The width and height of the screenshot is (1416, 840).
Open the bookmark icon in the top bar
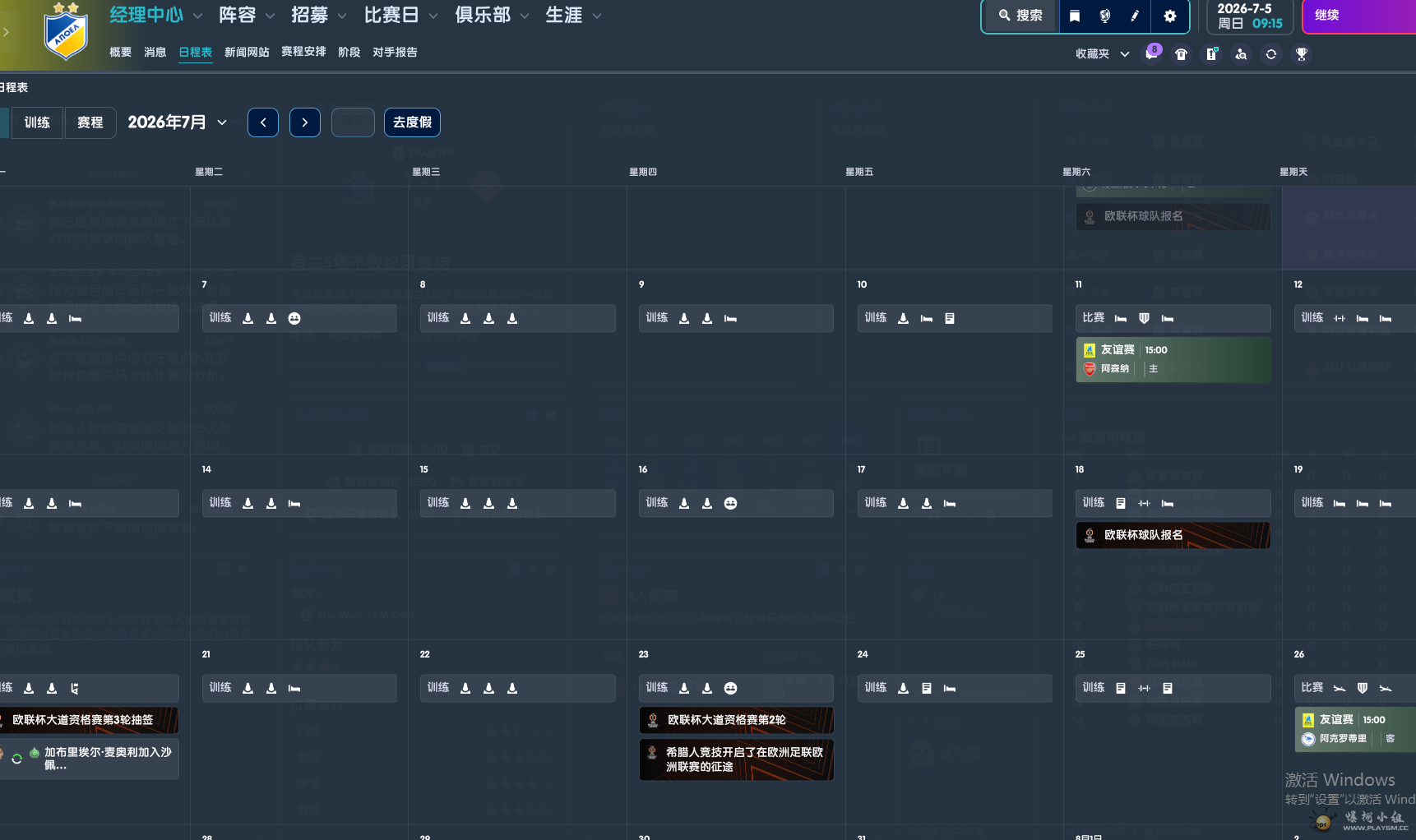(1074, 16)
